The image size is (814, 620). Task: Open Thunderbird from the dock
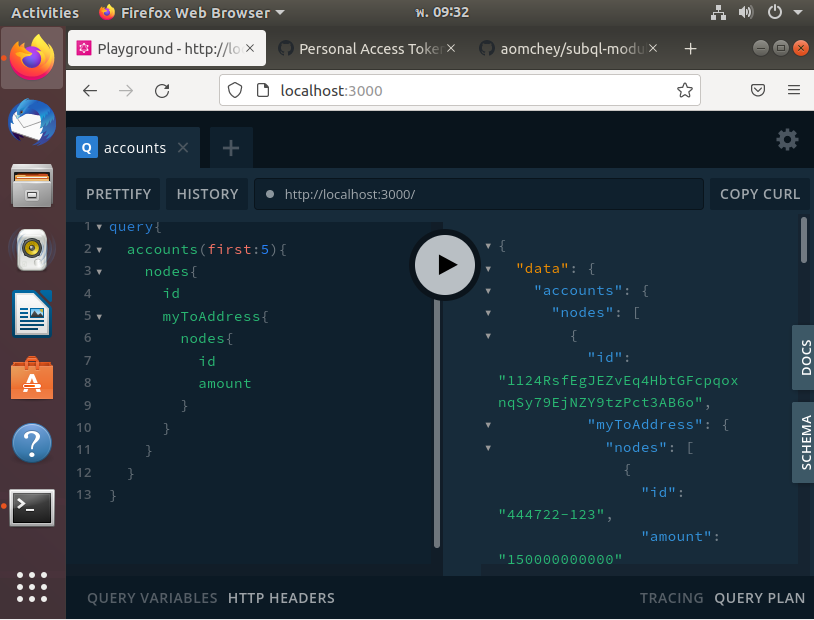[31, 123]
